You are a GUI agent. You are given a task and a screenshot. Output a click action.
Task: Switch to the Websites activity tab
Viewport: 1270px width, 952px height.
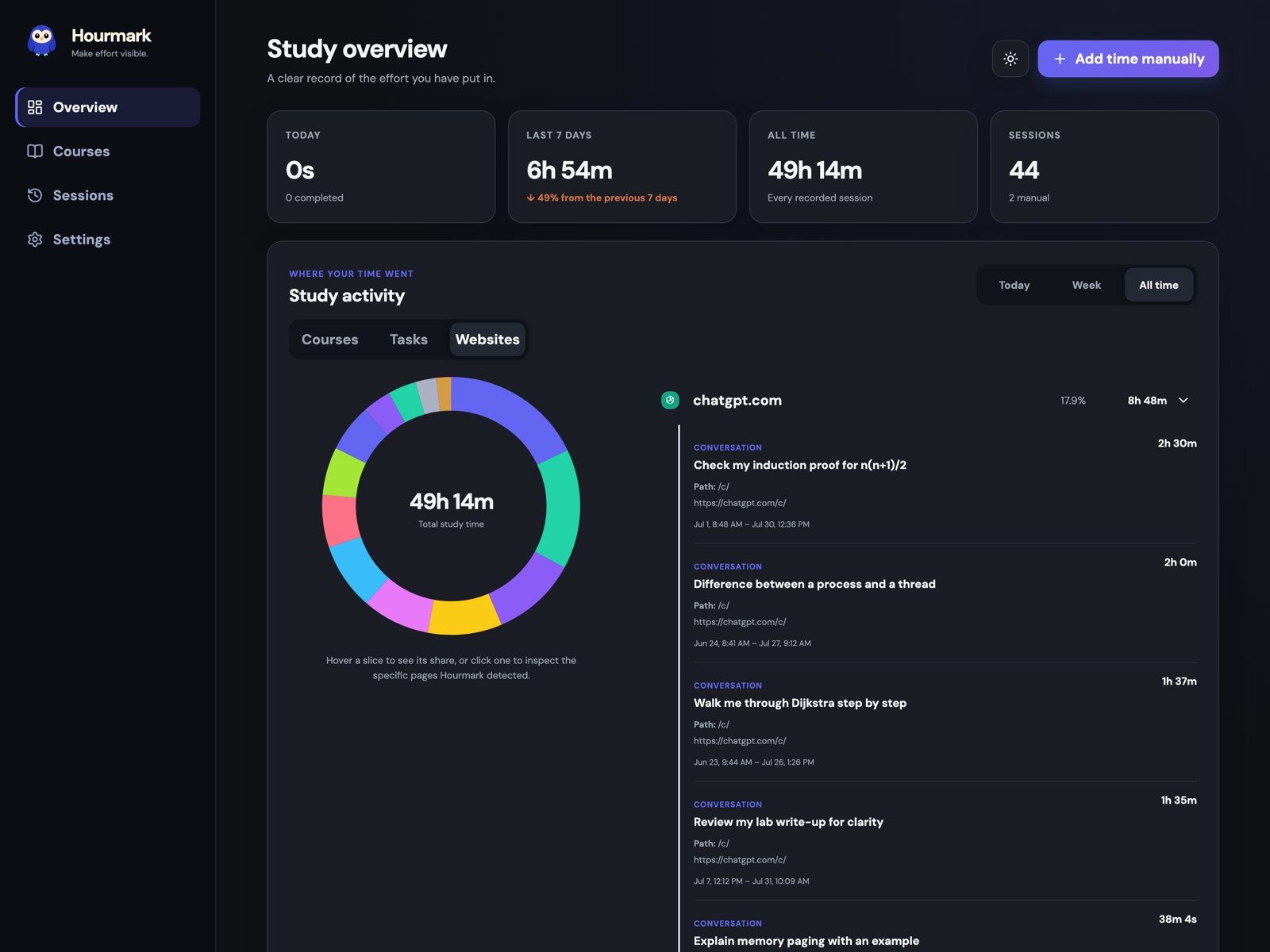(x=487, y=340)
